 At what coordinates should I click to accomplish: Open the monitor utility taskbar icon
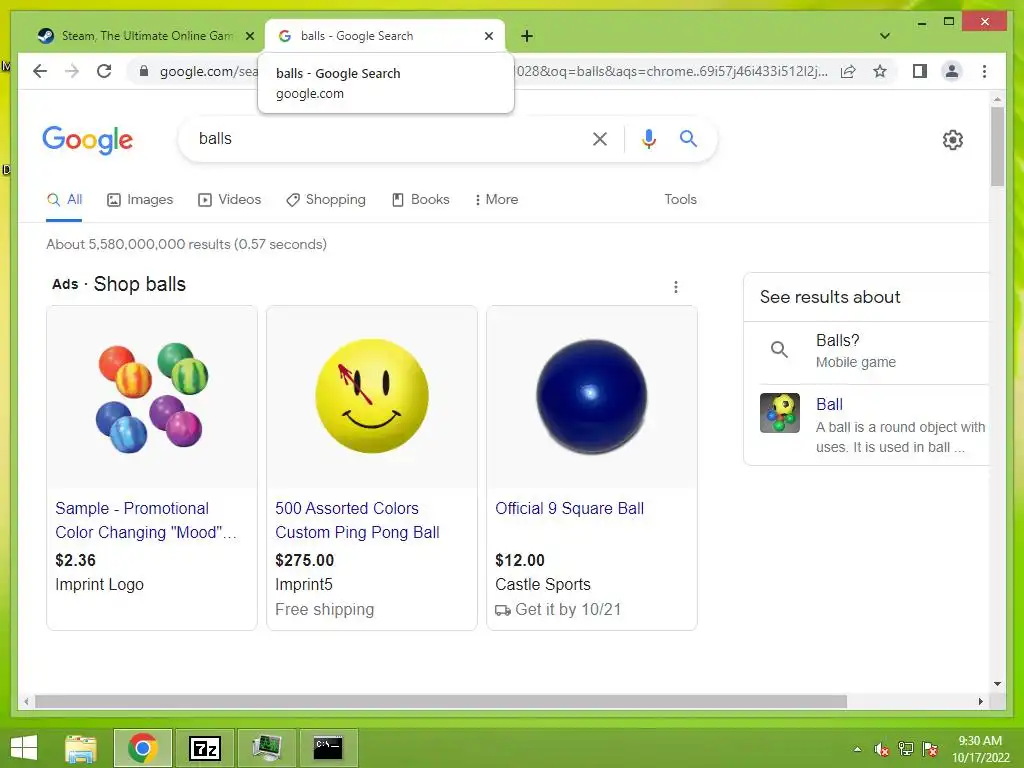coord(266,748)
